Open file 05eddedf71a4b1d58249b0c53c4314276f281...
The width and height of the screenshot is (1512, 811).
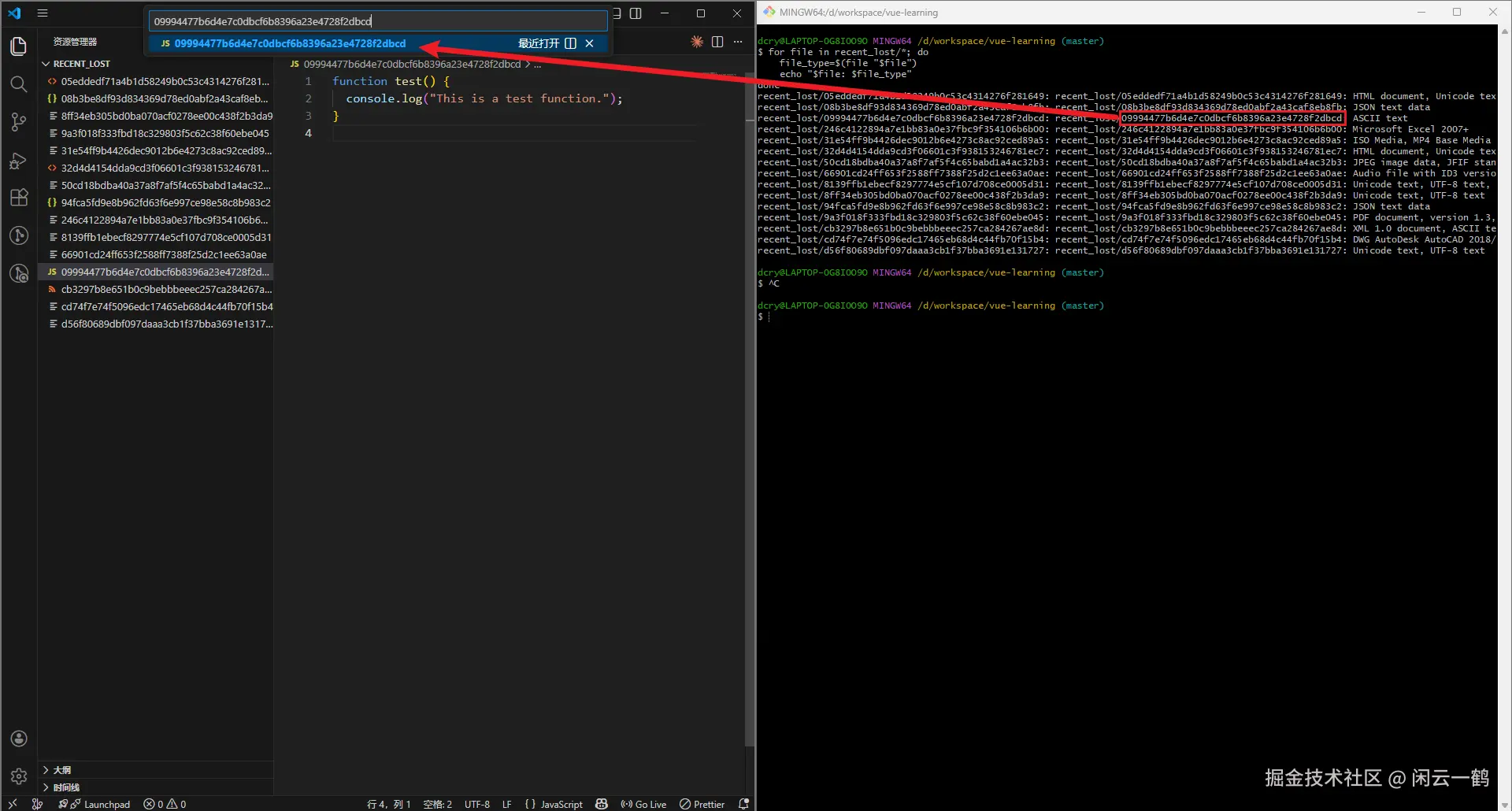tap(156, 81)
